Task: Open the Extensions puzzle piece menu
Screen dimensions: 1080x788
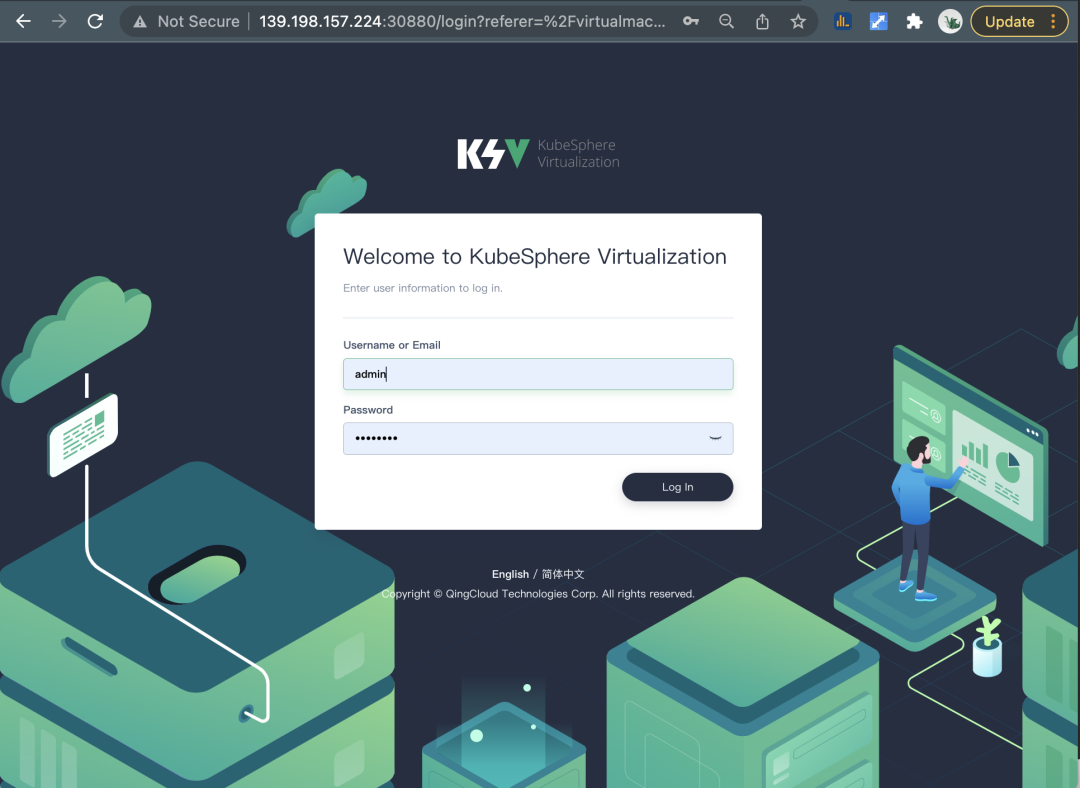Action: pos(914,21)
